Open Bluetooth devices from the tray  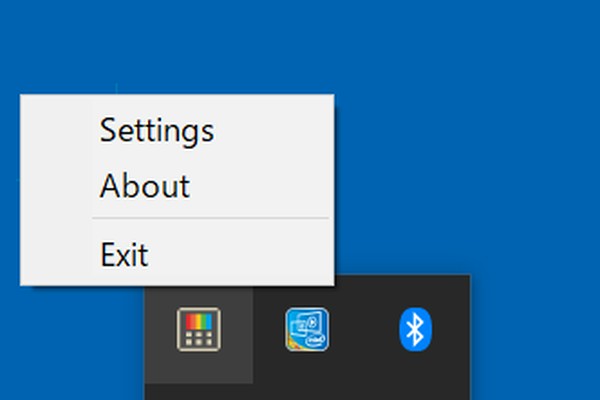(x=415, y=329)
